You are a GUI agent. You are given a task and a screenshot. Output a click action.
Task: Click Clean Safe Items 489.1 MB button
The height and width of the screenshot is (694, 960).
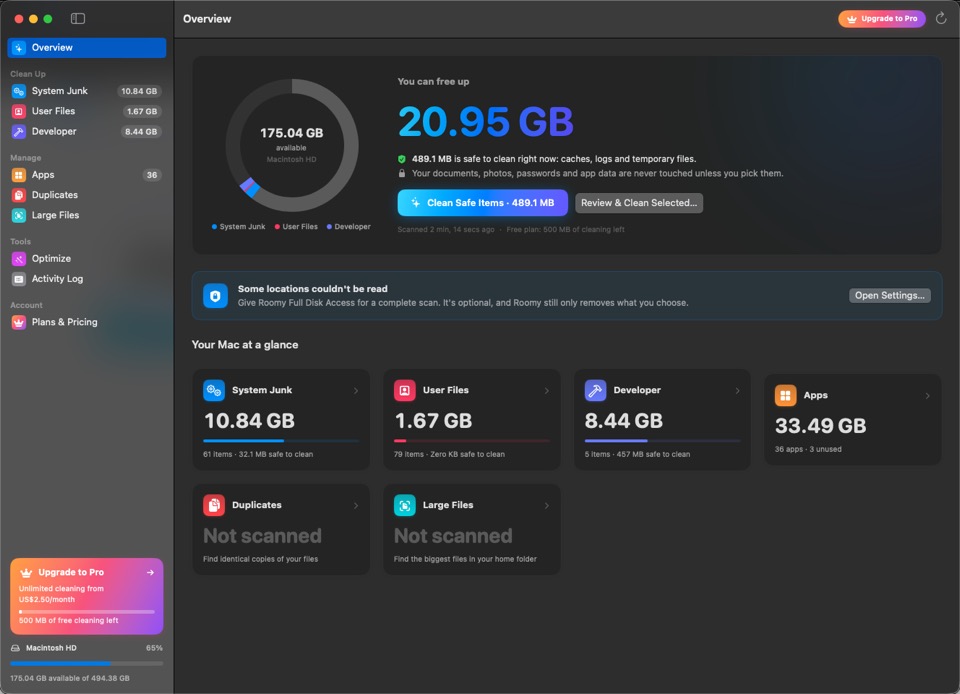point(482,203)
